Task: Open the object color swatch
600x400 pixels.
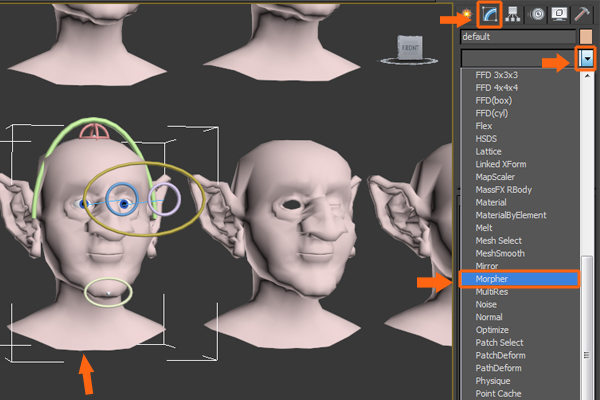Action: click(586, 37)
